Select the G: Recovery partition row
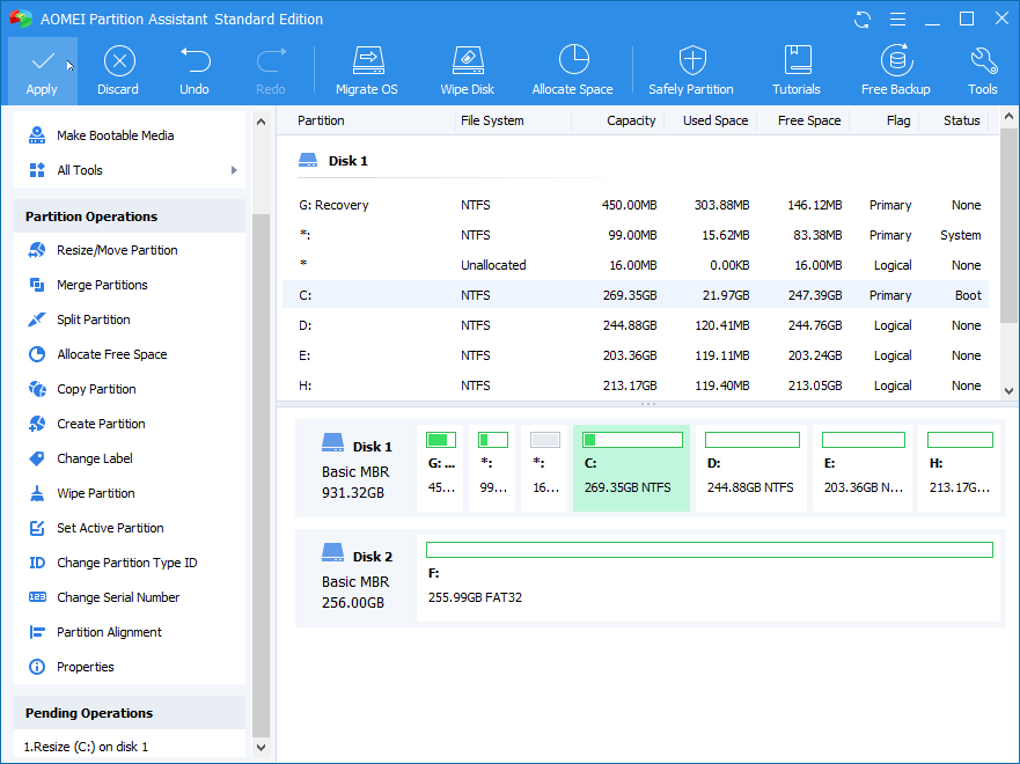Image resolution: width=1020 pixels, height=764 pixels. (x=333, y=205)
